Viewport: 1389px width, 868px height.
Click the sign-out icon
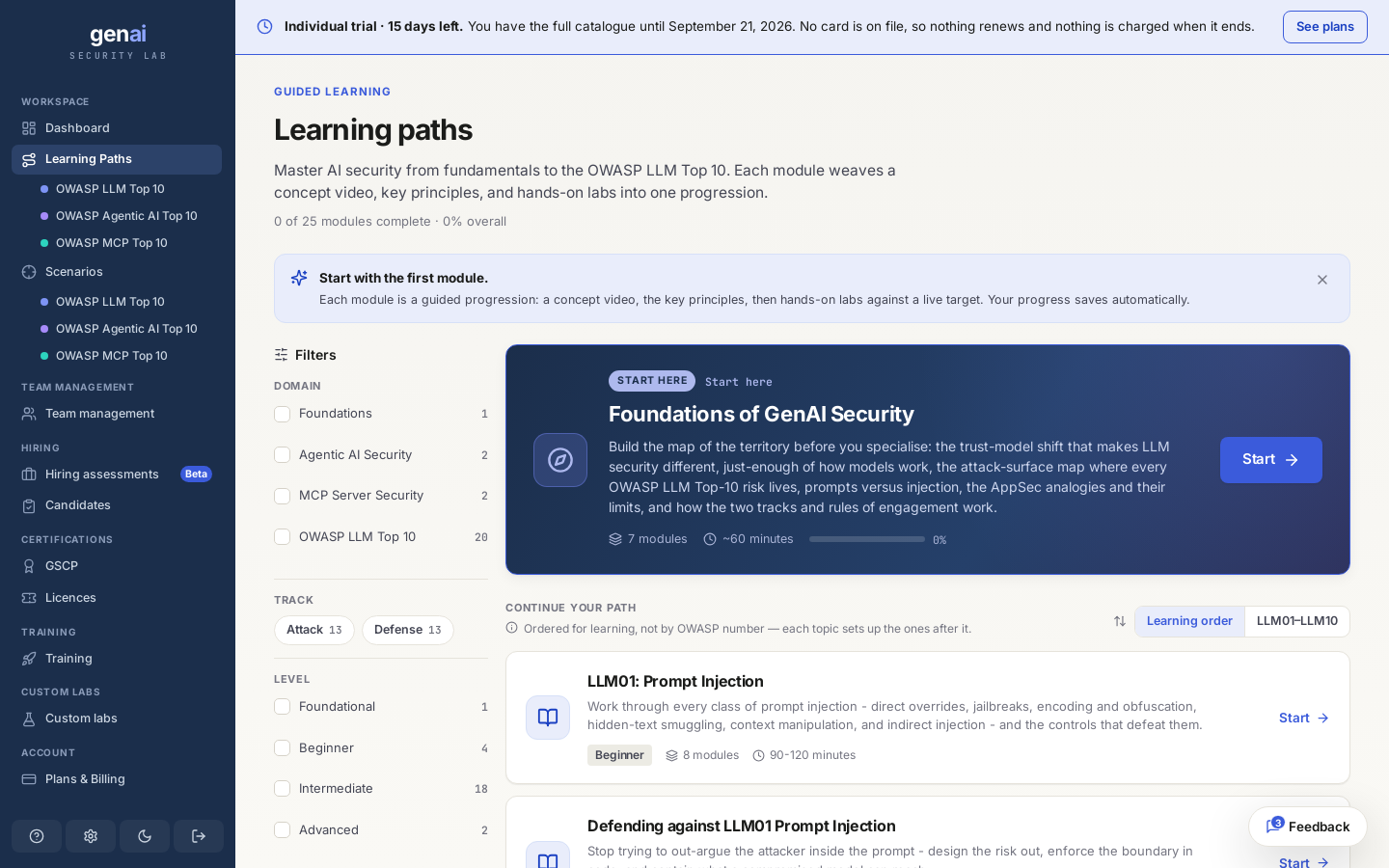pos(199,836)
